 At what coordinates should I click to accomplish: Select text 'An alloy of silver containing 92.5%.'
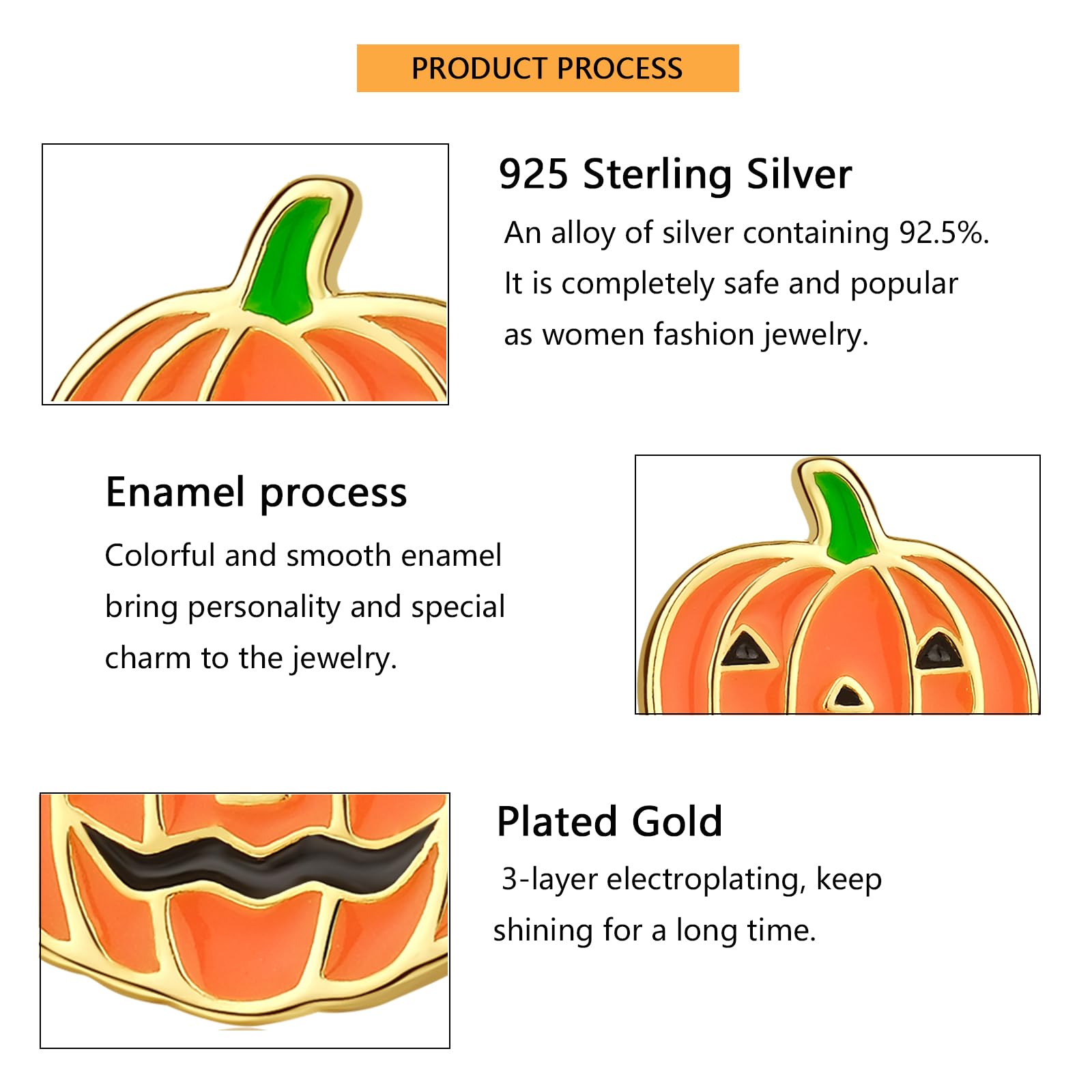pyautogui.click(x=747, y=233)
